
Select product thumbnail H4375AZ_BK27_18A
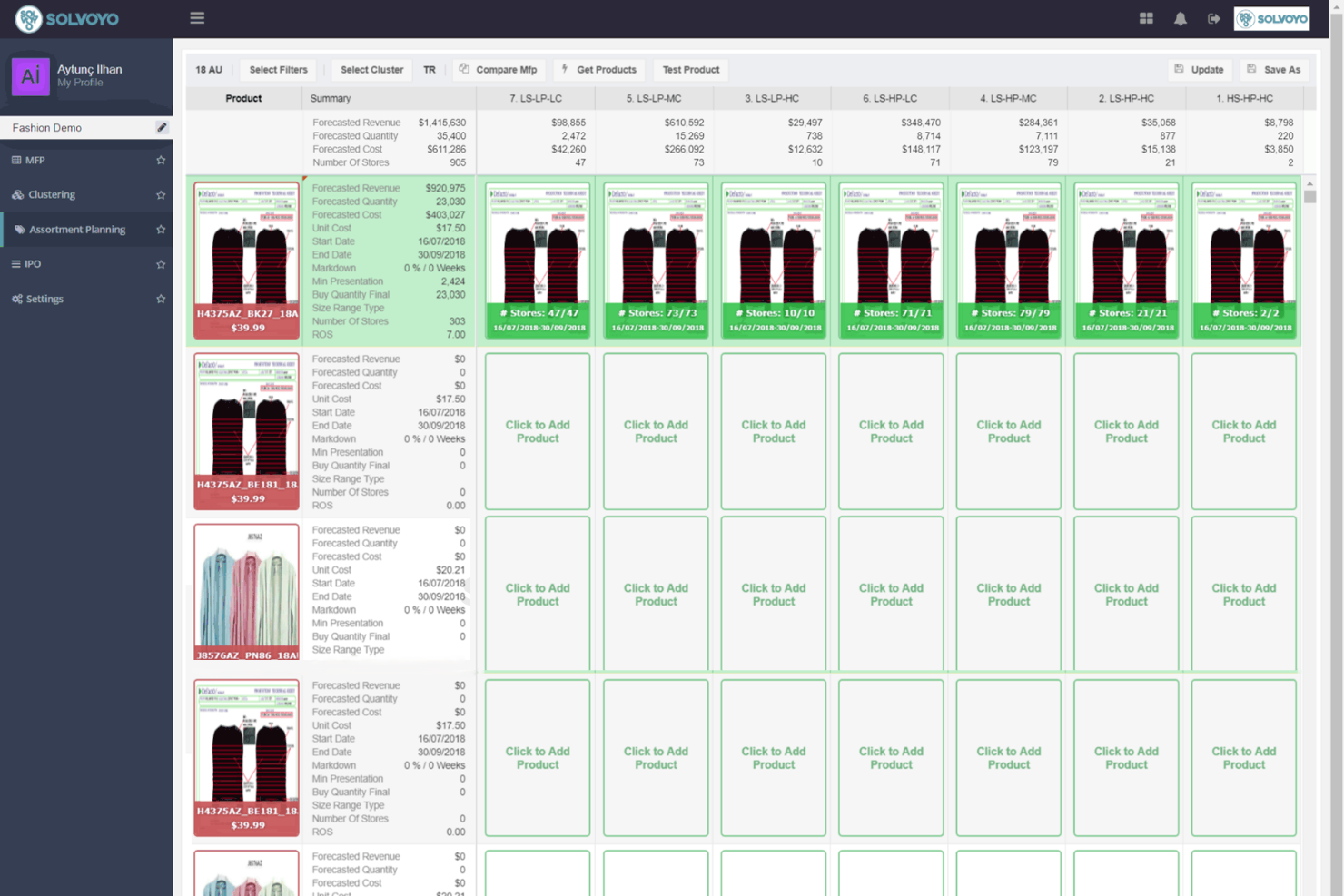click(246, 261)
